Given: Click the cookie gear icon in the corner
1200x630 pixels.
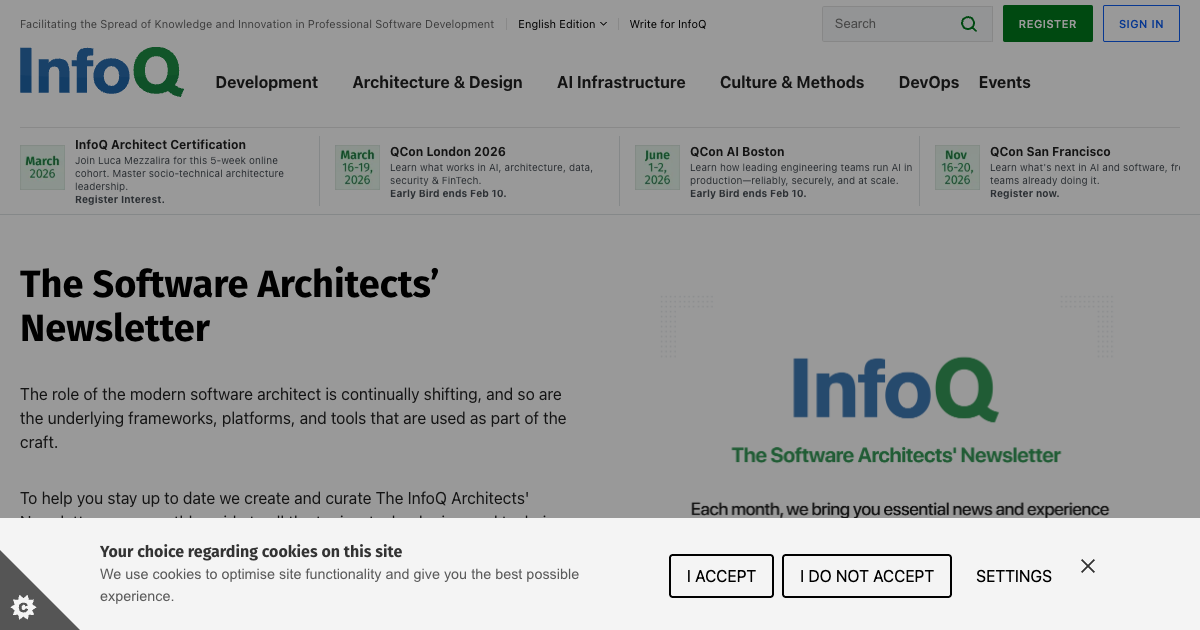Looking at the screenshot, I should (x=25, y=607).
